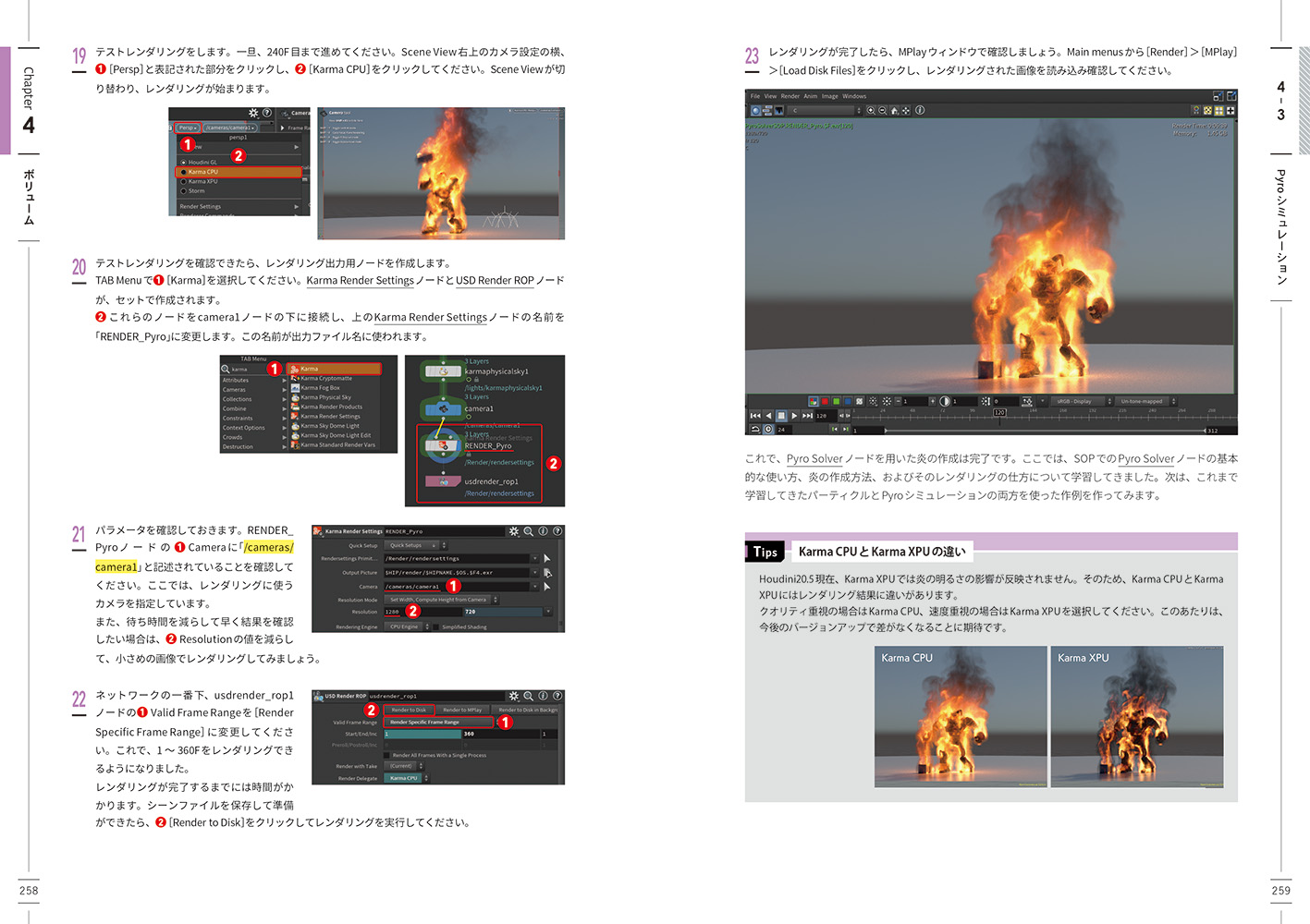Click the help icon in Karma Render Settings

[x=557, y=531]
